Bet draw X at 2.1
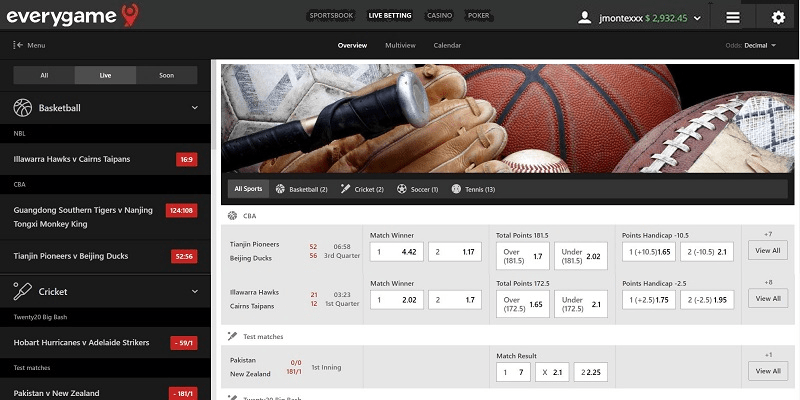The width and height of the screenshot is (800, 400). click(x=552, y=372)
